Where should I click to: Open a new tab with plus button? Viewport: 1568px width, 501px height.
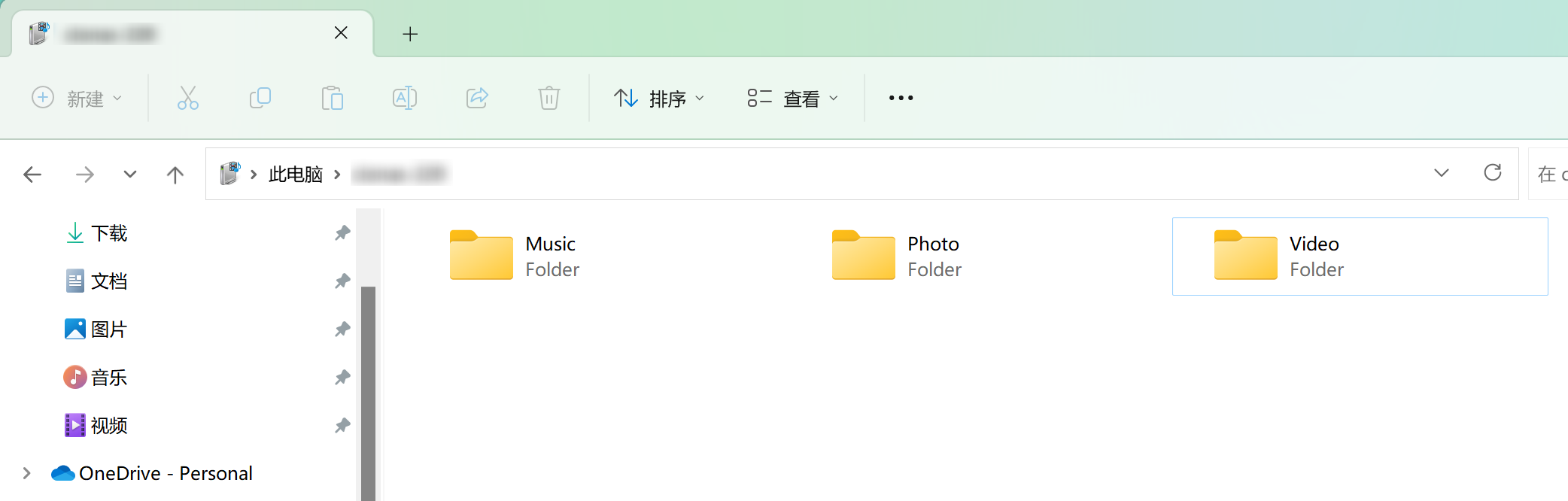(409, 34)
